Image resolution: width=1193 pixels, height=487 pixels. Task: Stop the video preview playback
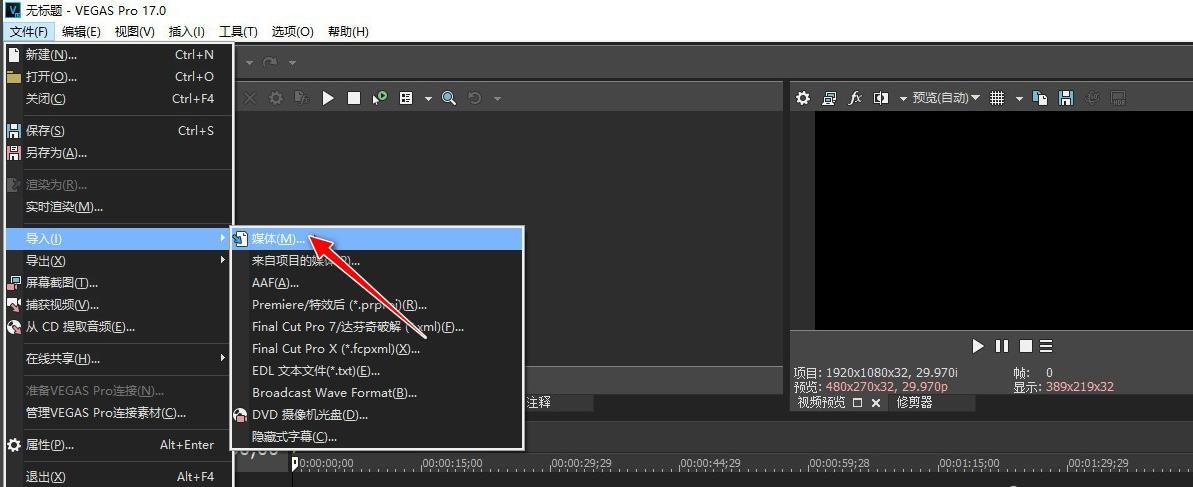(1026, 346)
